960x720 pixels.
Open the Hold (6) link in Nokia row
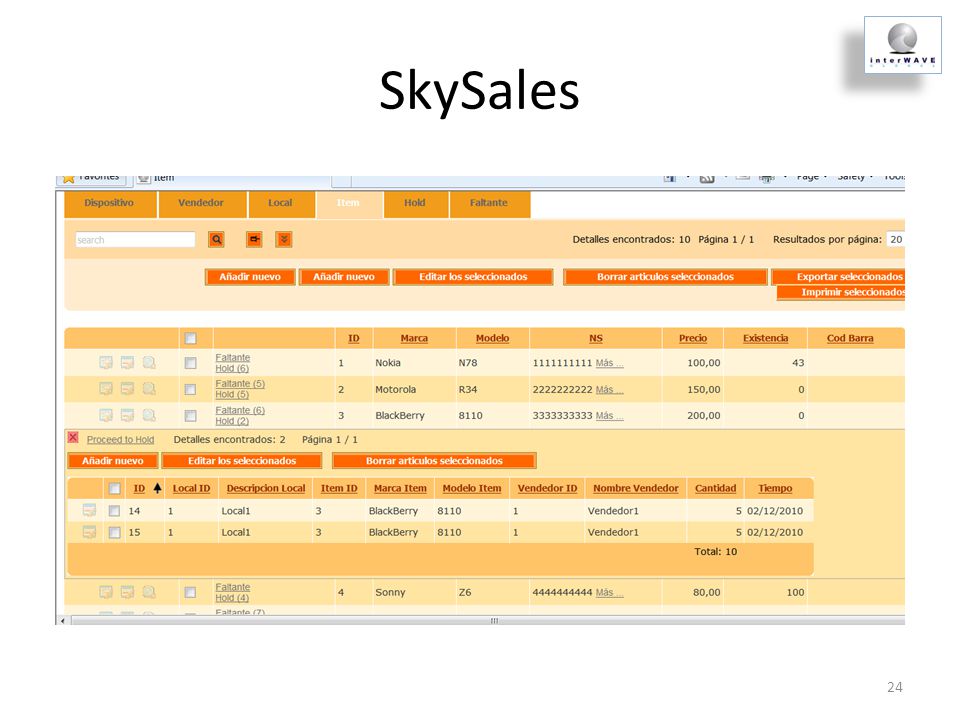pyautogui.click(x=231, y=369)
